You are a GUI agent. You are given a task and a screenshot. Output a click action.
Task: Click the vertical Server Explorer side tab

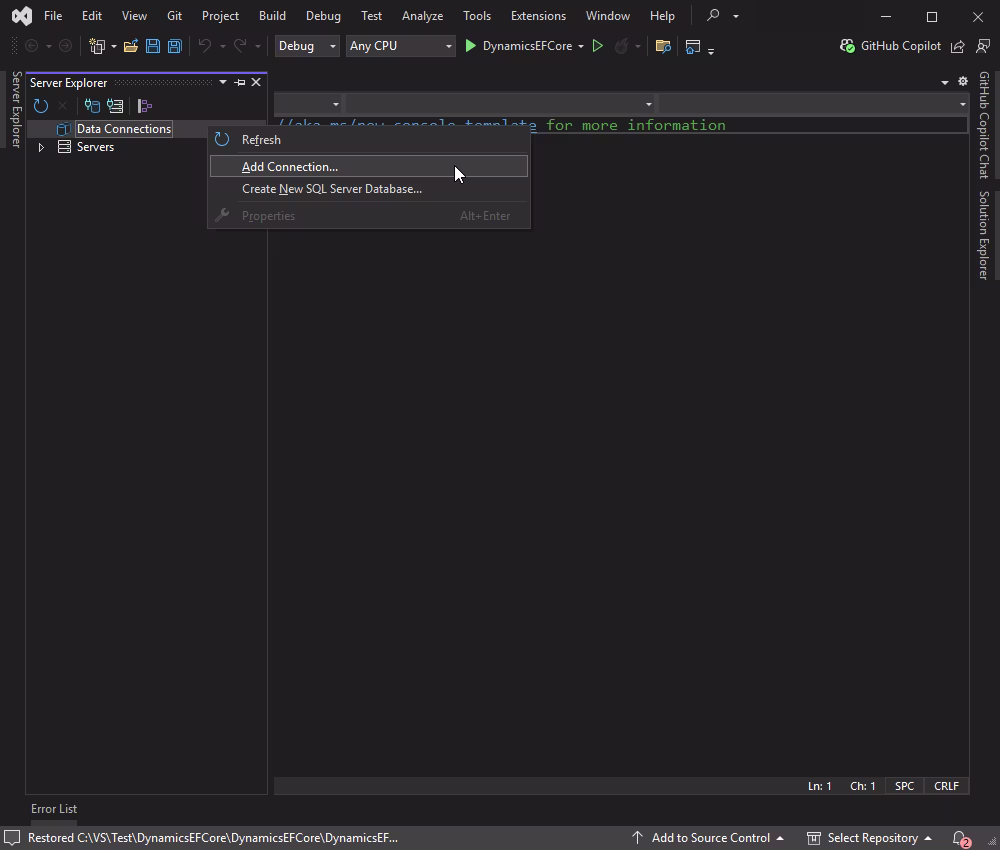pyautogui.click(x=17, y=109)
